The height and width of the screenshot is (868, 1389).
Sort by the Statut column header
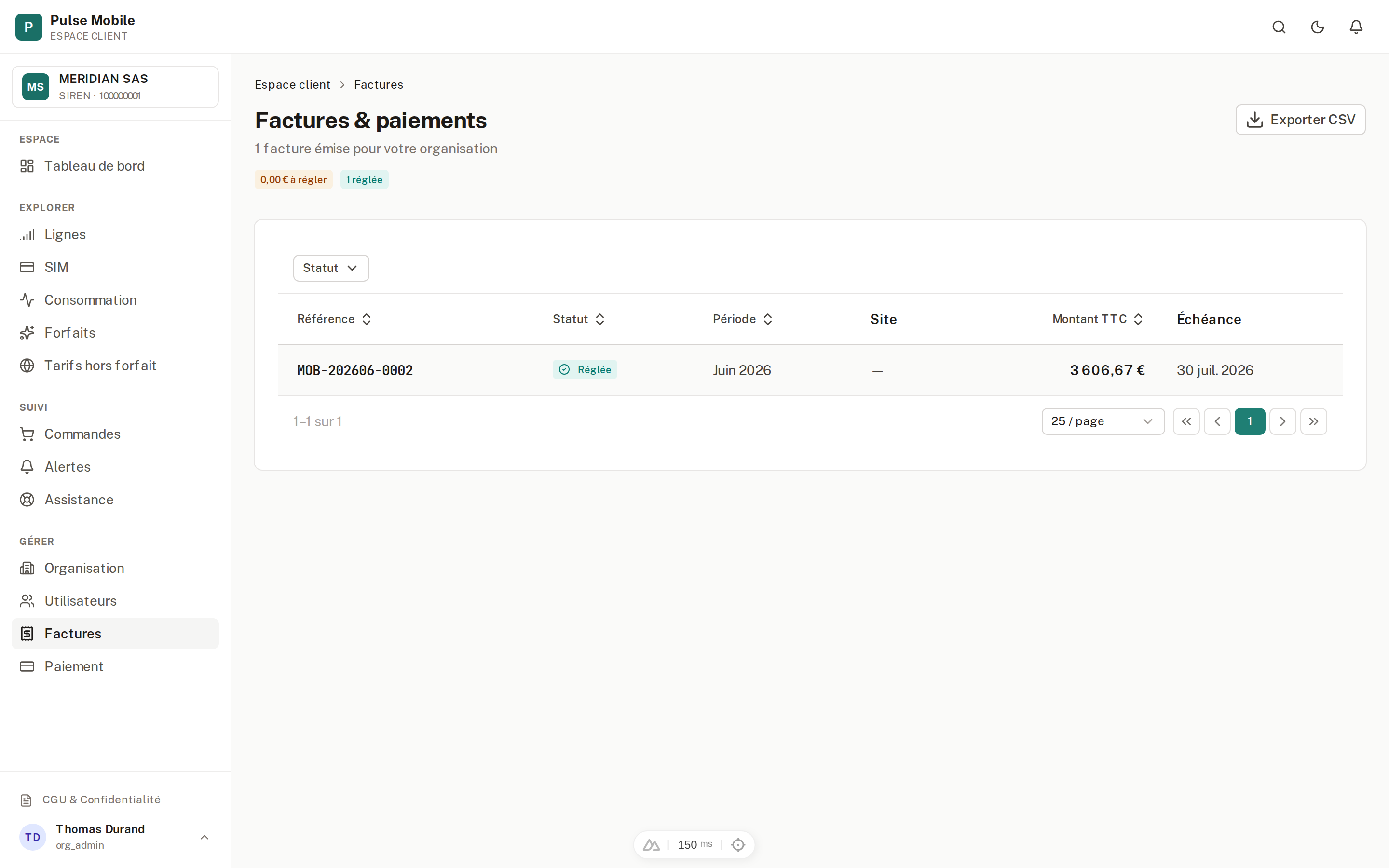pyautogui.click(x=579, y=319)
